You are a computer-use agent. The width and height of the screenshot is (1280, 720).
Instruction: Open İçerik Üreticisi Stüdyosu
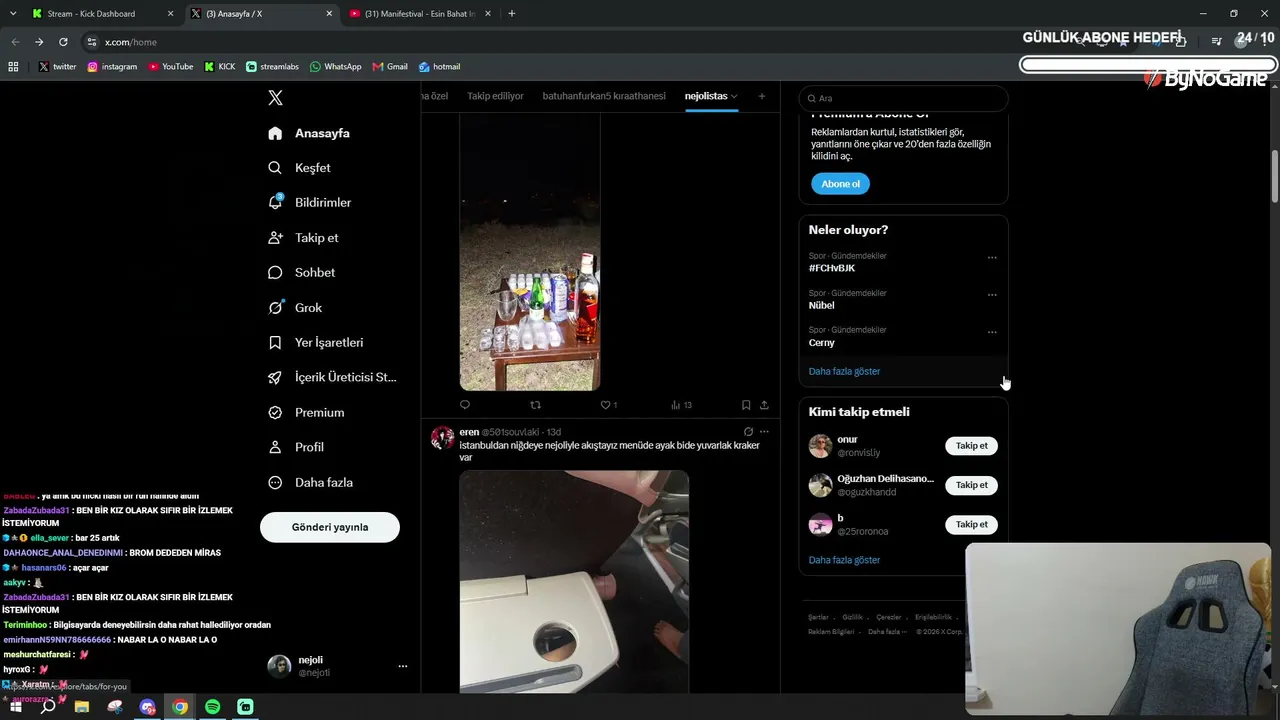(x=333, y=377)
